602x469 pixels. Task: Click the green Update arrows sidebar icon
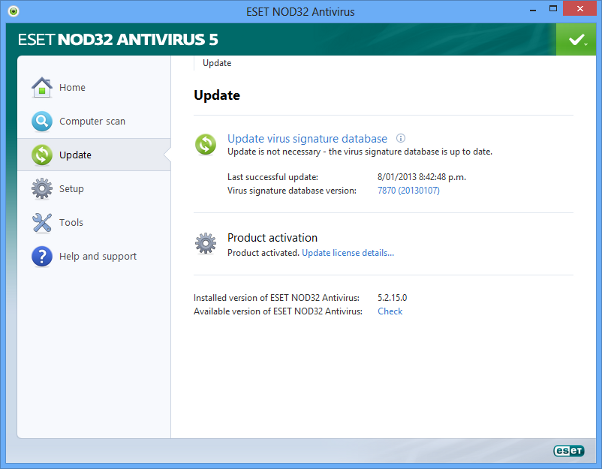42,155
